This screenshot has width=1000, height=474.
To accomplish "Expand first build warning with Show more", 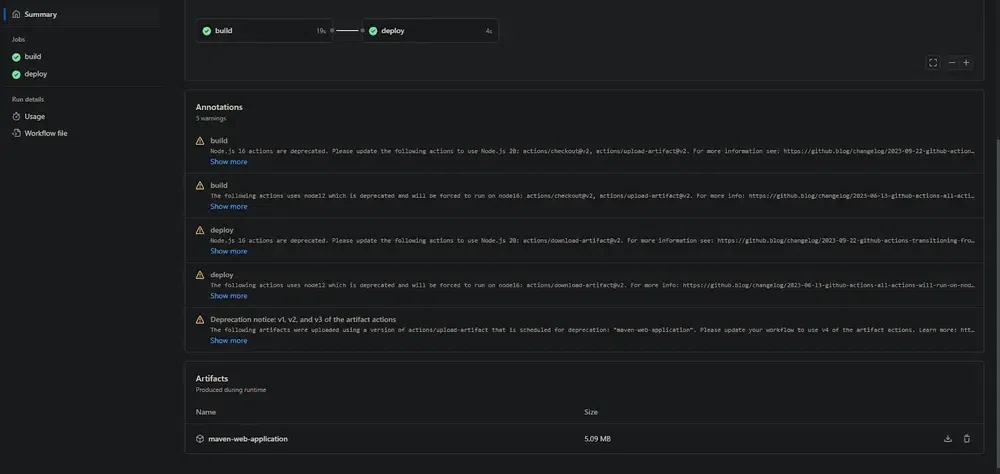I will [x=228, y=161].
